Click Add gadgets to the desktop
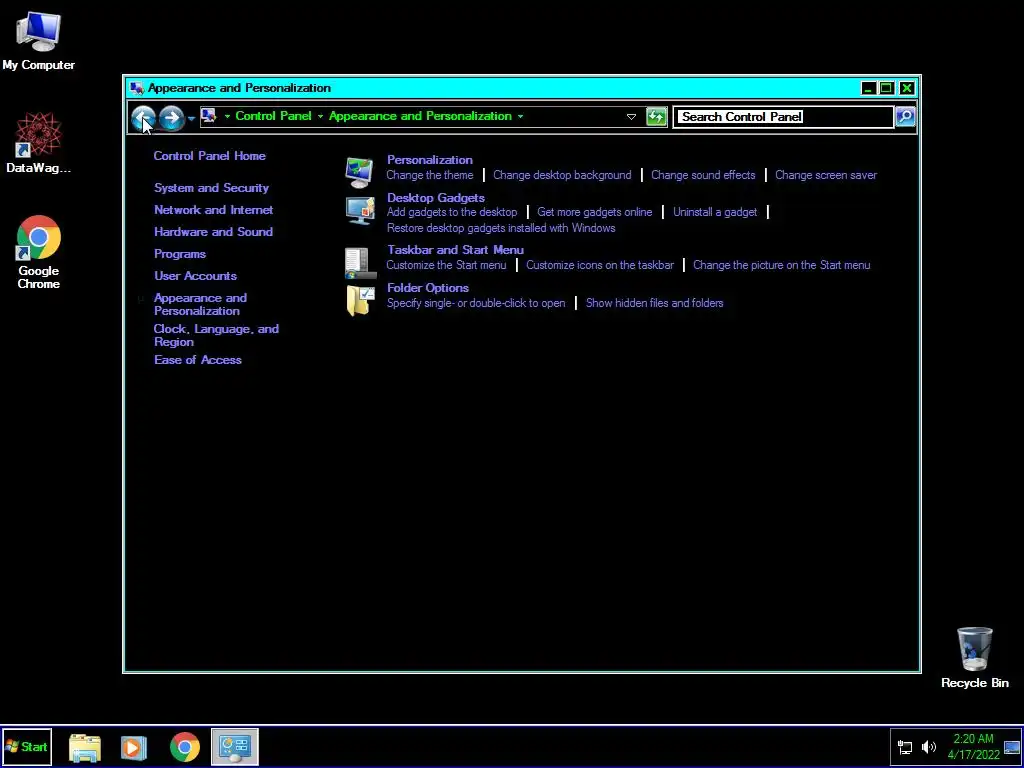The height and width of the screenshot is (768, 1024). click(452, 212)
